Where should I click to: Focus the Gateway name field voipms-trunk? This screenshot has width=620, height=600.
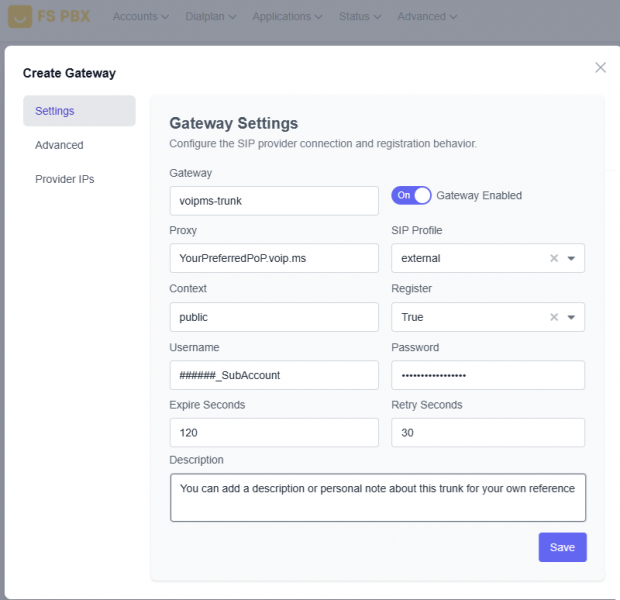coord(274,201)
